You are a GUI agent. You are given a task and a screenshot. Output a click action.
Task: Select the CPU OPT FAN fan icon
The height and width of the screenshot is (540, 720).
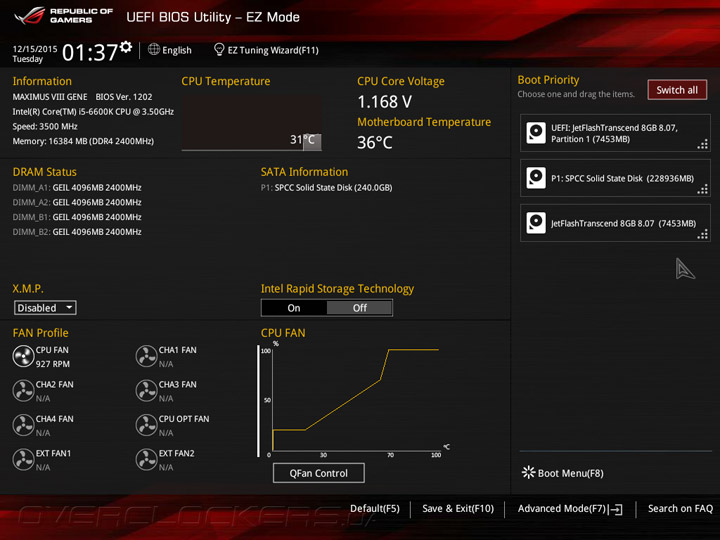146,425
